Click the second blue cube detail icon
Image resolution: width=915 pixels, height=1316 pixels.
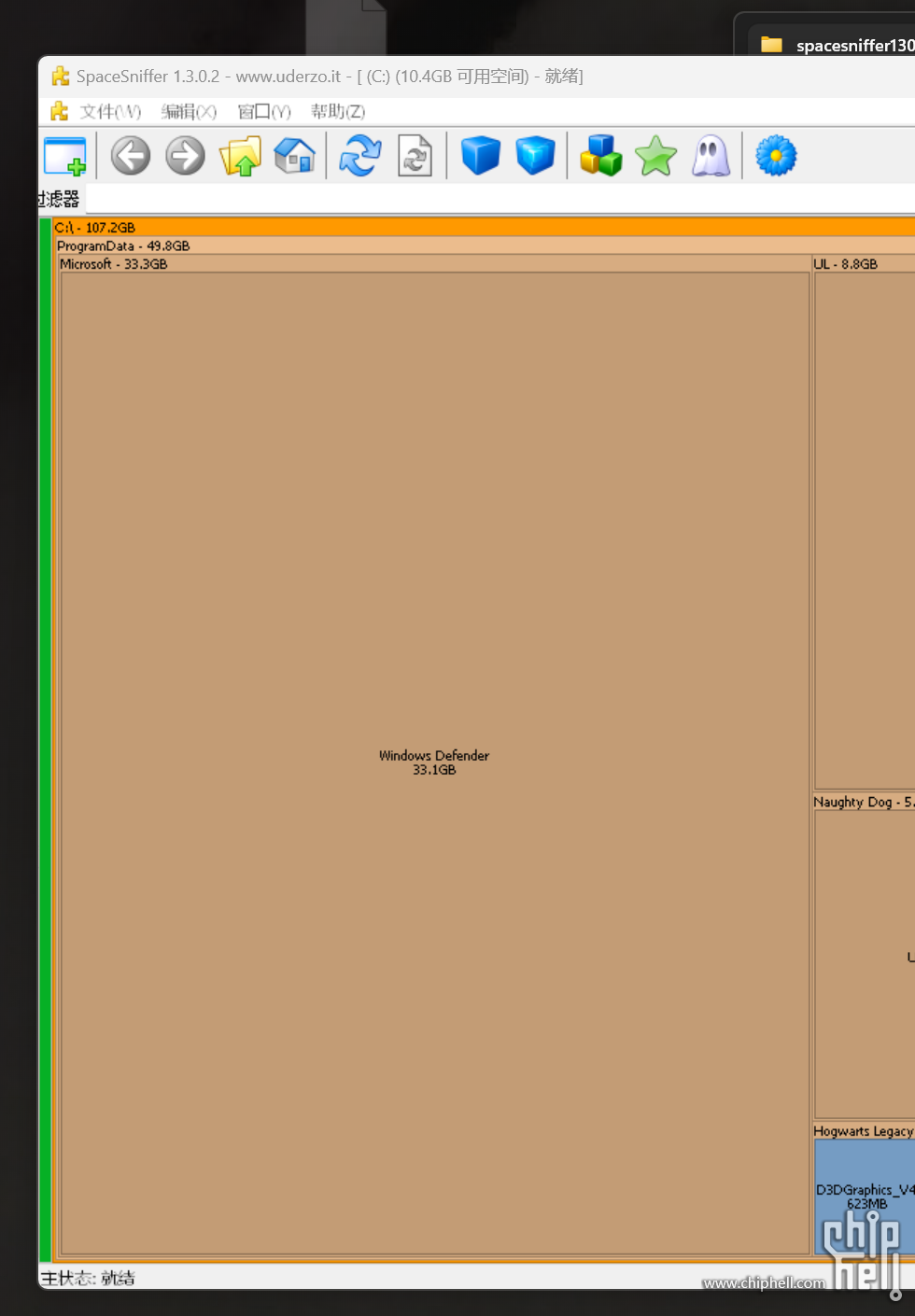[536, 155]
